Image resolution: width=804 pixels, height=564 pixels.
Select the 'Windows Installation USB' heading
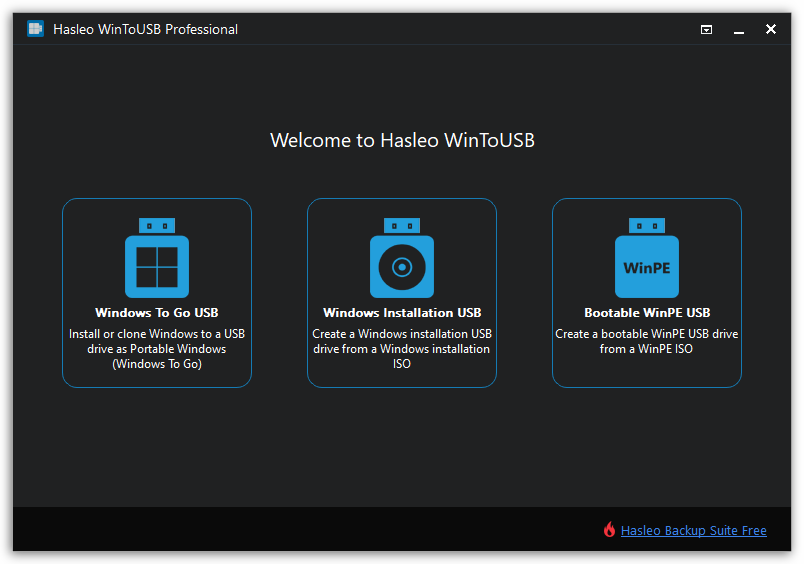402,313
